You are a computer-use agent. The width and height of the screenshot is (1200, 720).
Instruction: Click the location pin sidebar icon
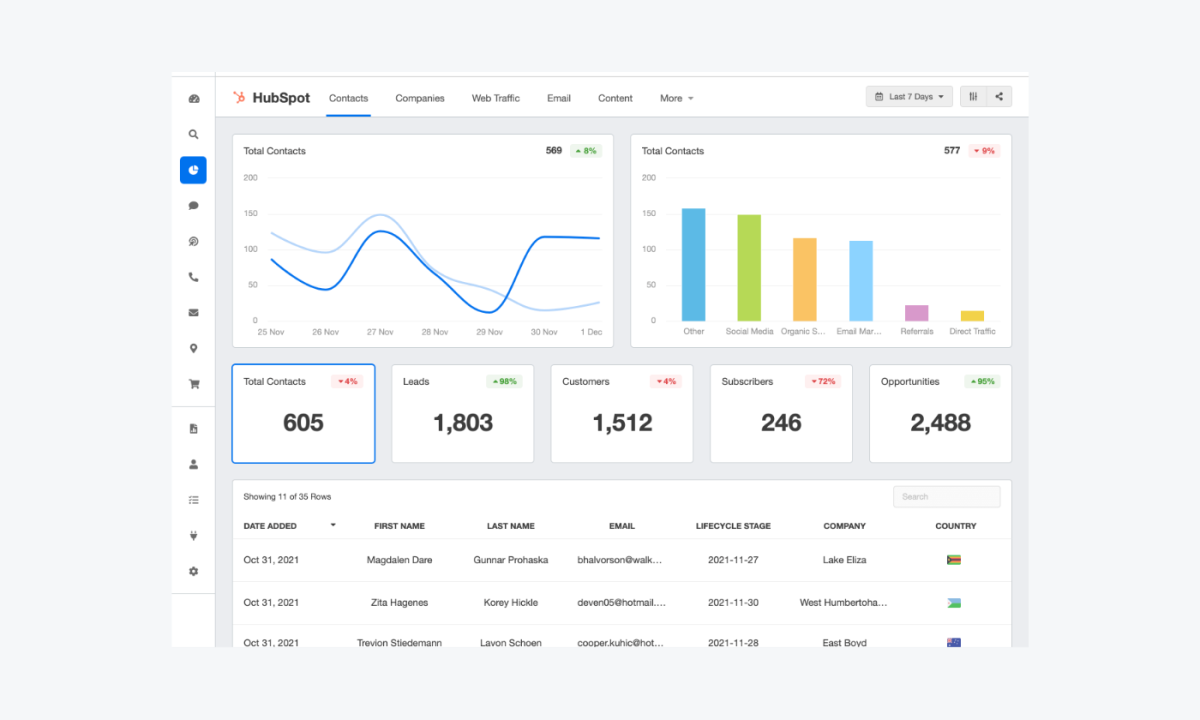193,348
